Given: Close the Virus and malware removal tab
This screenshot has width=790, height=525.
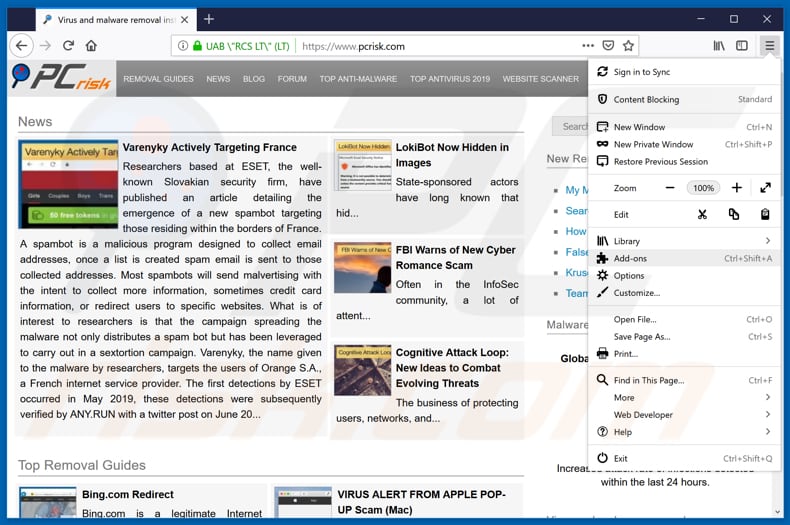Looking at the screenshot, I should coord(185,20).
